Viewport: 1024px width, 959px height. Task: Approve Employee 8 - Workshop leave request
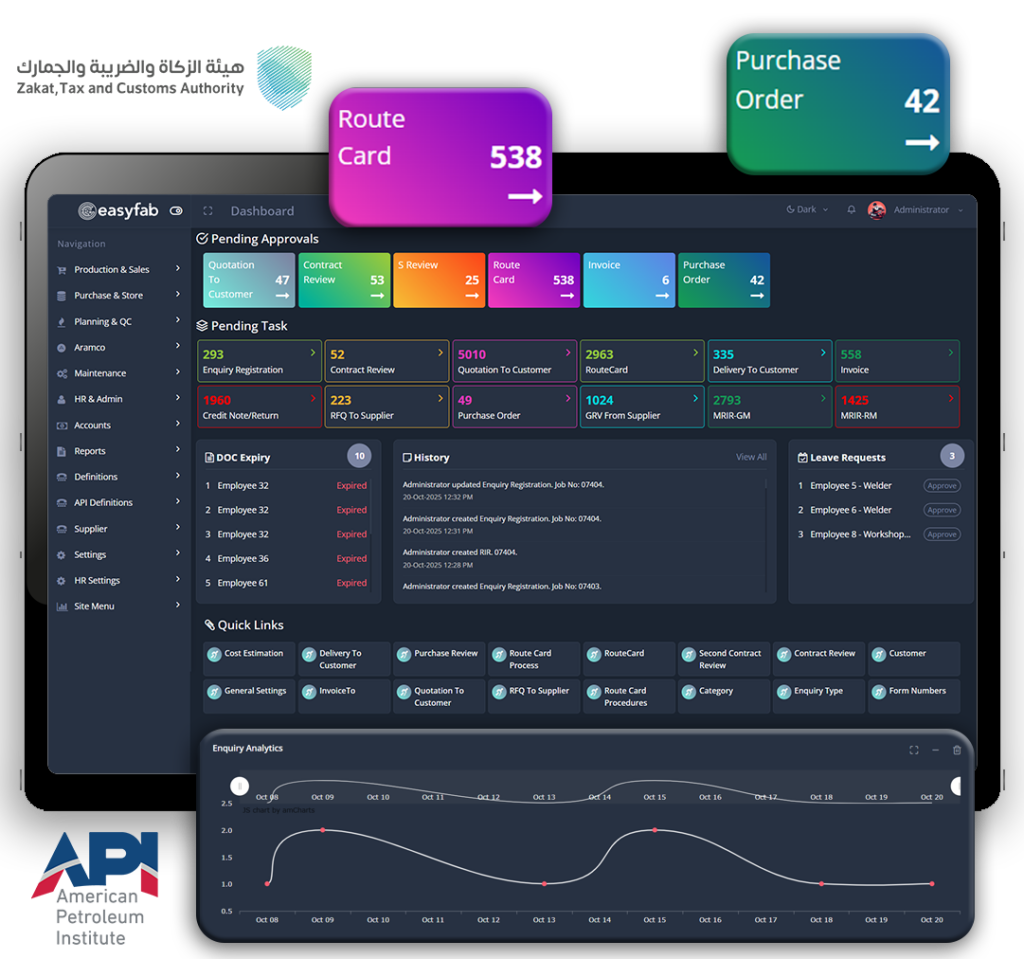(x=941, y=534)
